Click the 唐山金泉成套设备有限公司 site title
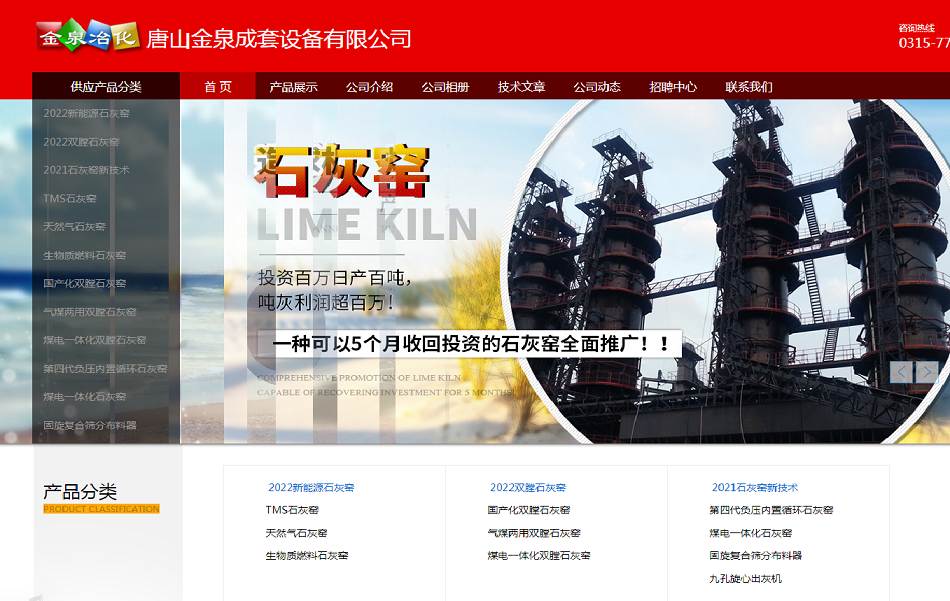The image size is (950, 601). coord(279,39)
